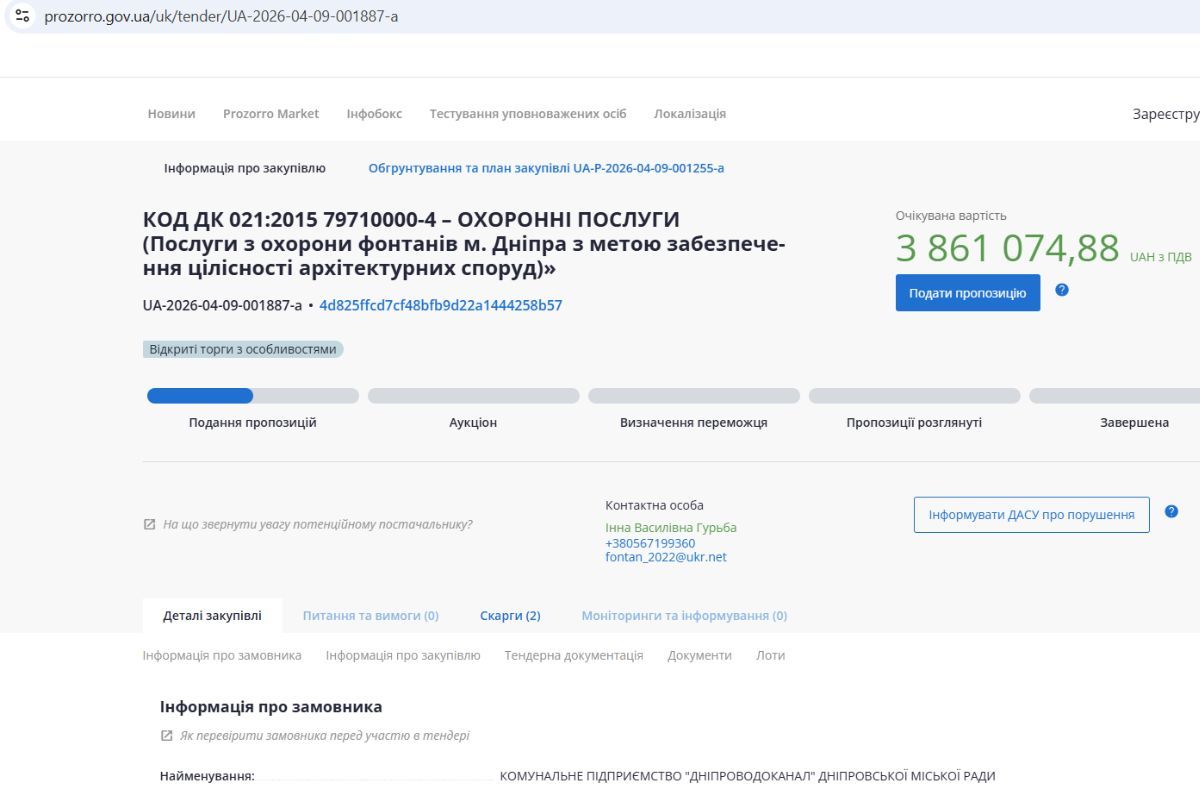Open the Лоти section link

pyautogui.click(x=769, y=655)
